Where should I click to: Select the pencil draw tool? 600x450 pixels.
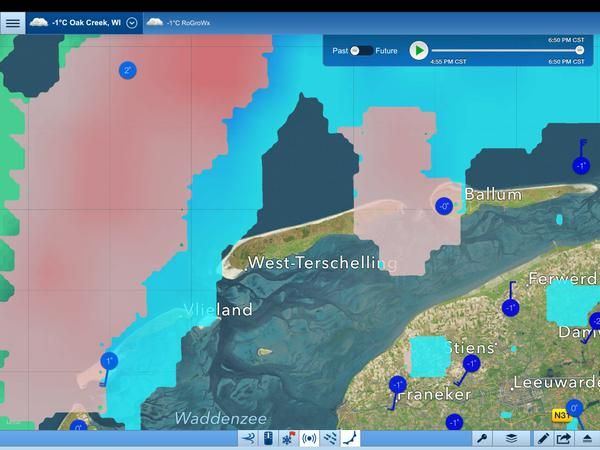pos(543,439)
